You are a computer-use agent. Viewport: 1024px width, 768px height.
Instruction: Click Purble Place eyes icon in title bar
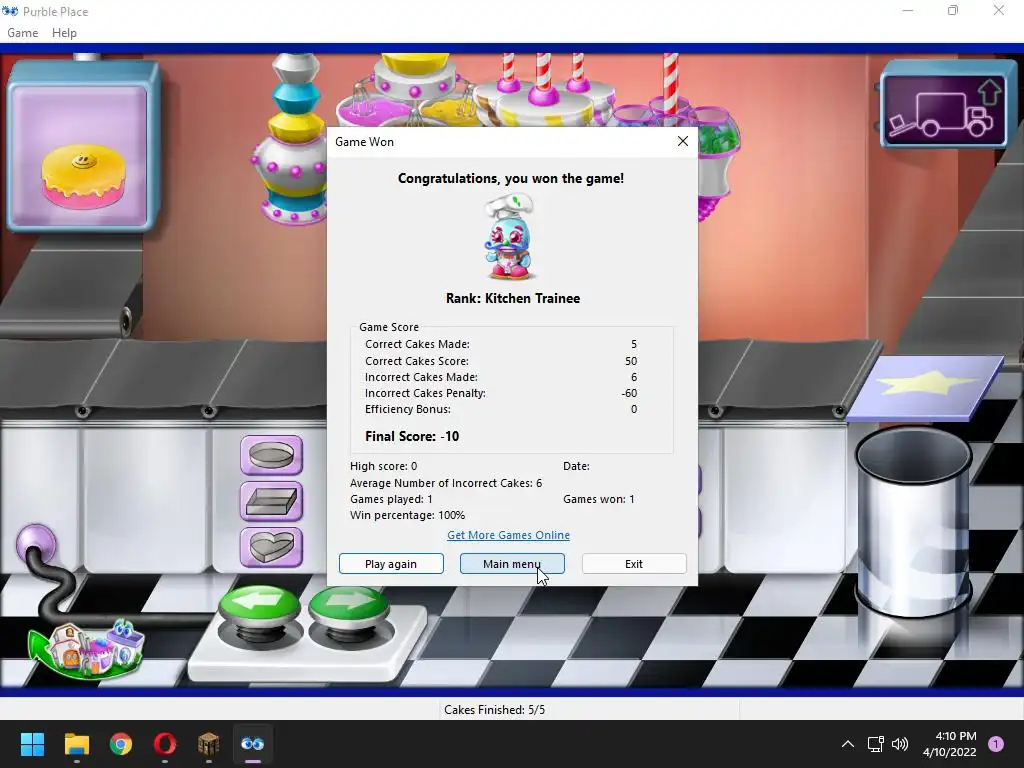pyautogui.click(x=10, y=11)
